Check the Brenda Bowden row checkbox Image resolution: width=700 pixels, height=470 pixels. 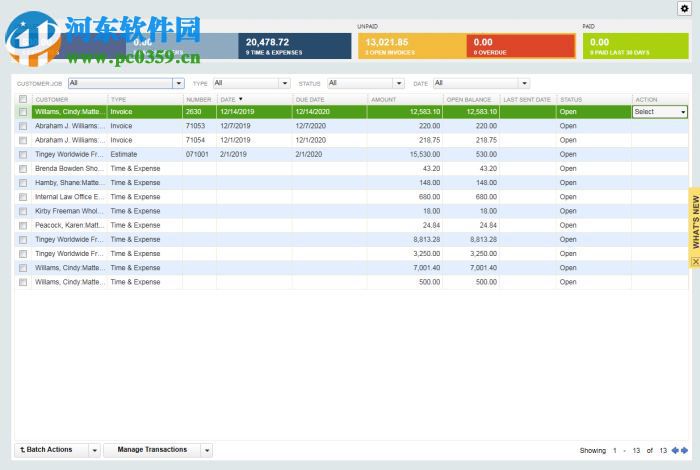(23, 169)
